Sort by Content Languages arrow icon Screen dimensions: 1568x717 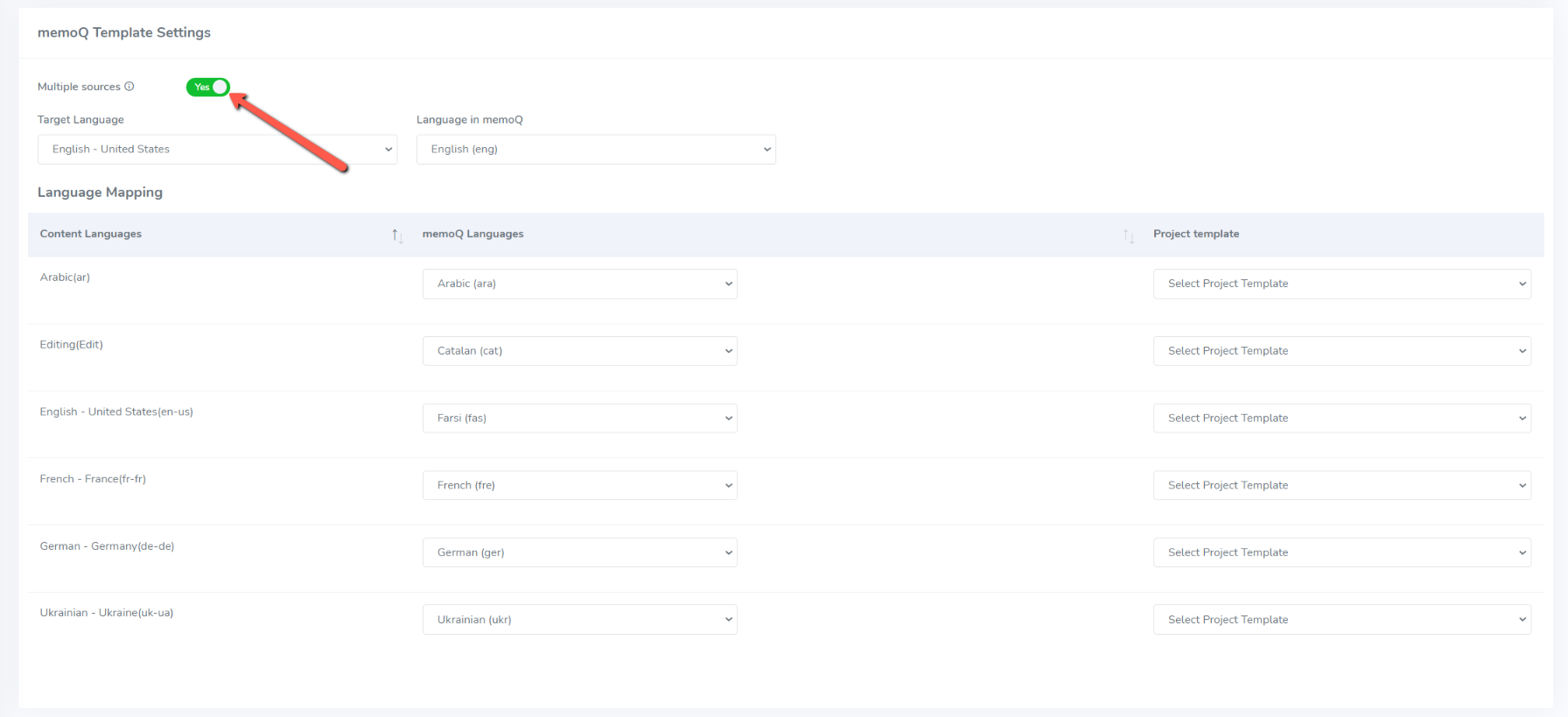click(397, 235)
